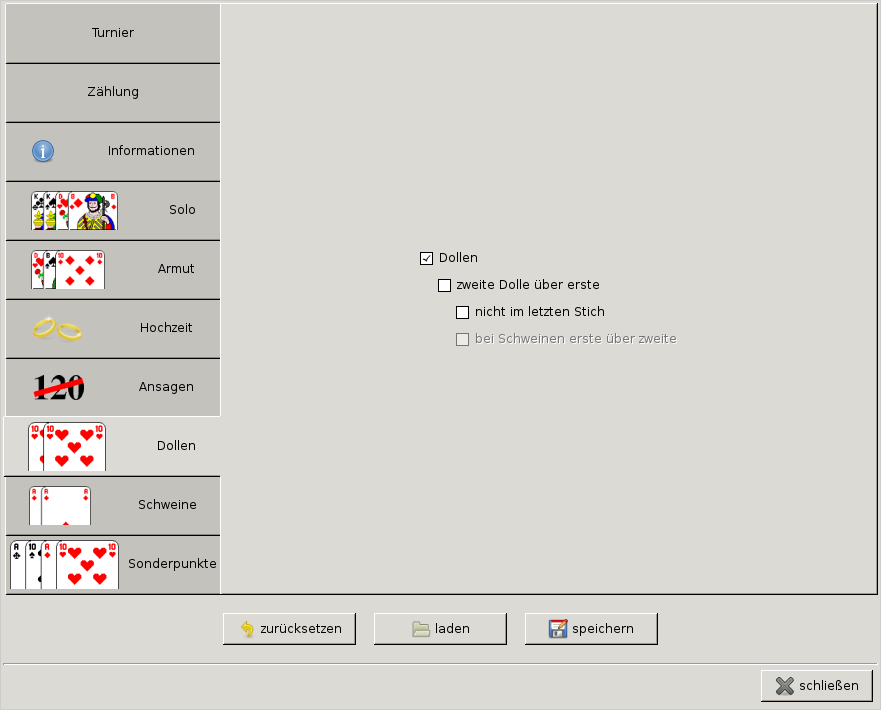Image resolution: width=881 pixels, height=710 pixels.
Task: Close the dialog with schließen
Action: coord(817,686)
